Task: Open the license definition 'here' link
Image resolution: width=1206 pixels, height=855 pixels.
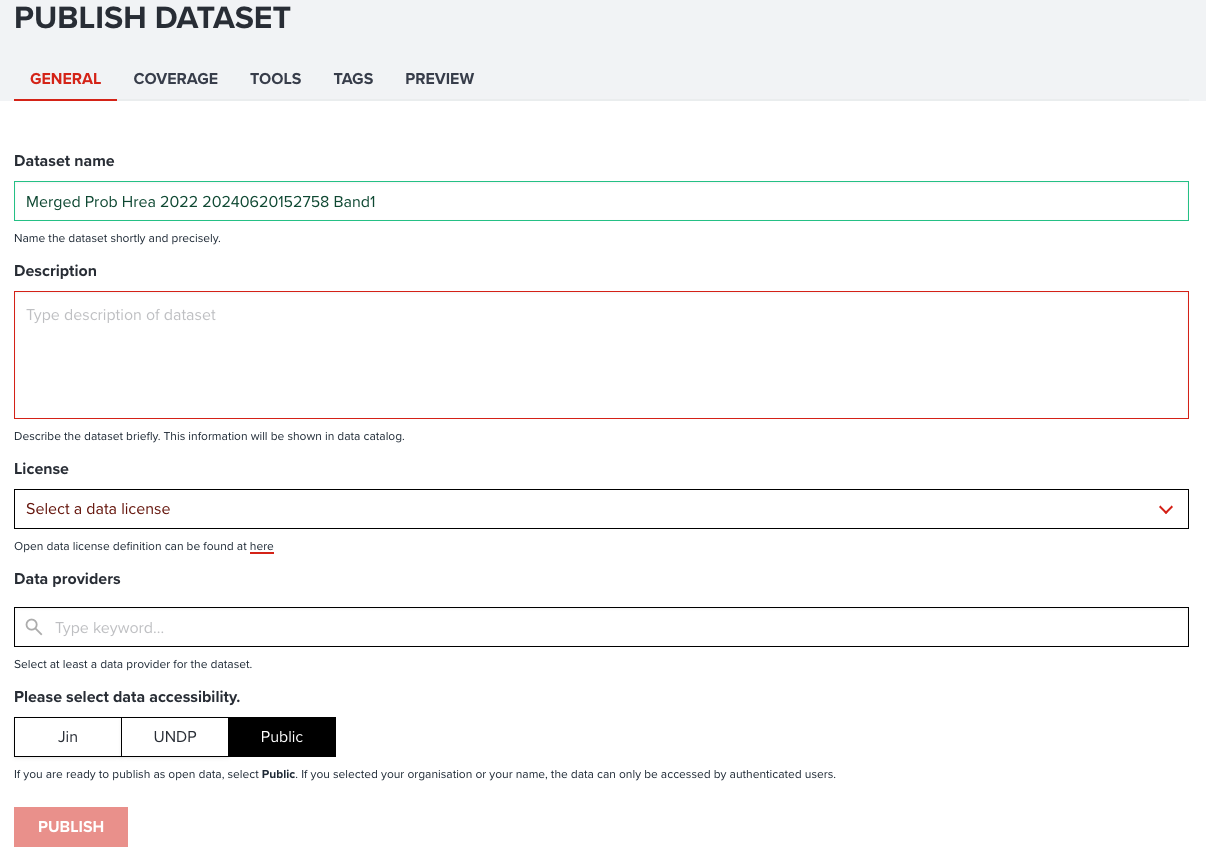Action: pos(261,546)
